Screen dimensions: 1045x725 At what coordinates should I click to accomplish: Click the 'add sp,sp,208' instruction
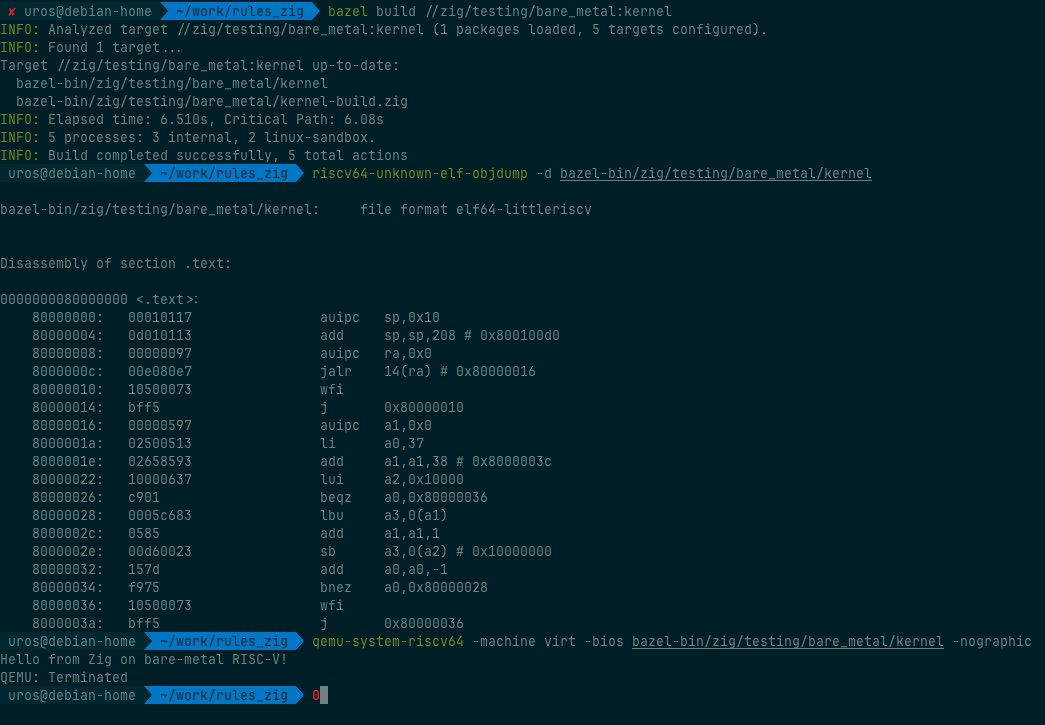(x=387, y=335)
